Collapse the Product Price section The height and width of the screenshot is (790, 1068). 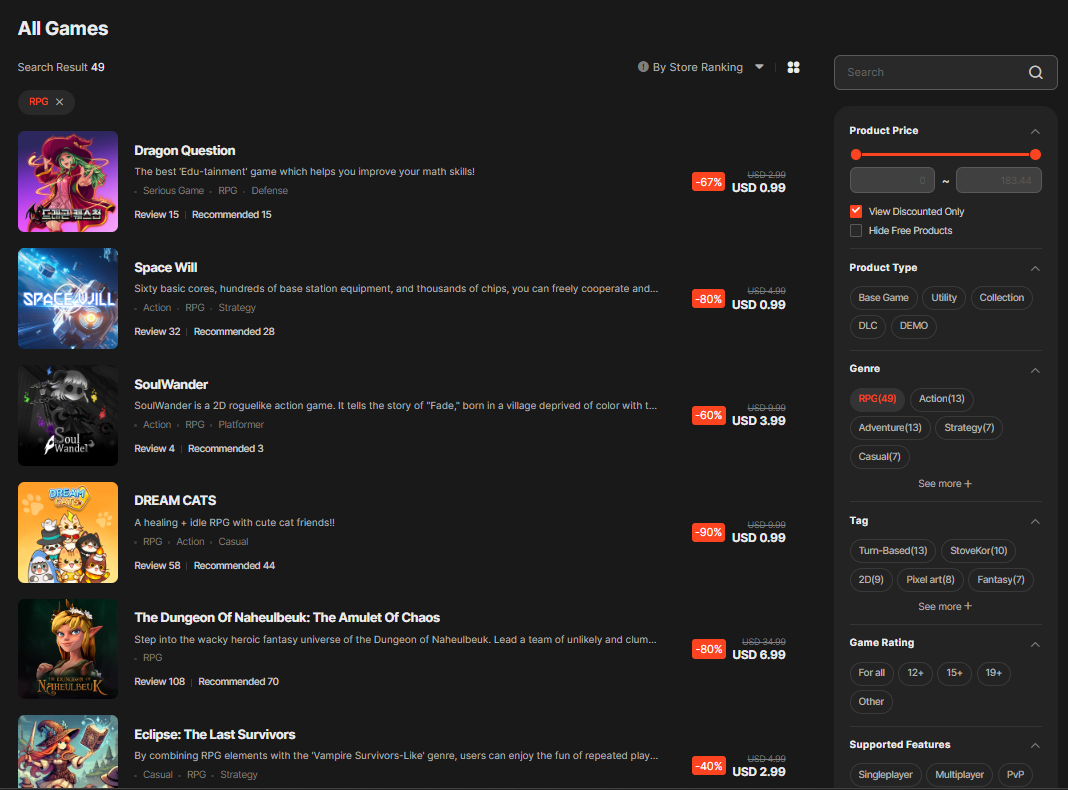click(x=1035, y=131)
